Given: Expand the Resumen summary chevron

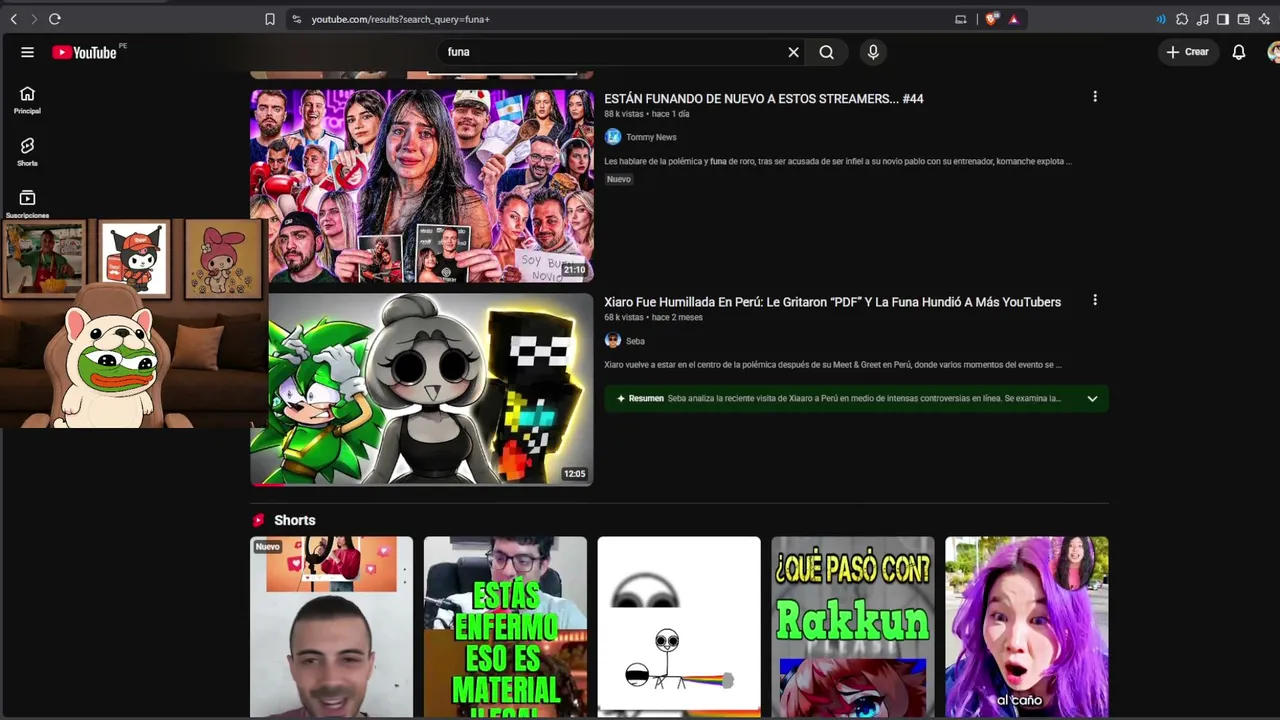Looking at the screenshot, I should click(1092, 399).
